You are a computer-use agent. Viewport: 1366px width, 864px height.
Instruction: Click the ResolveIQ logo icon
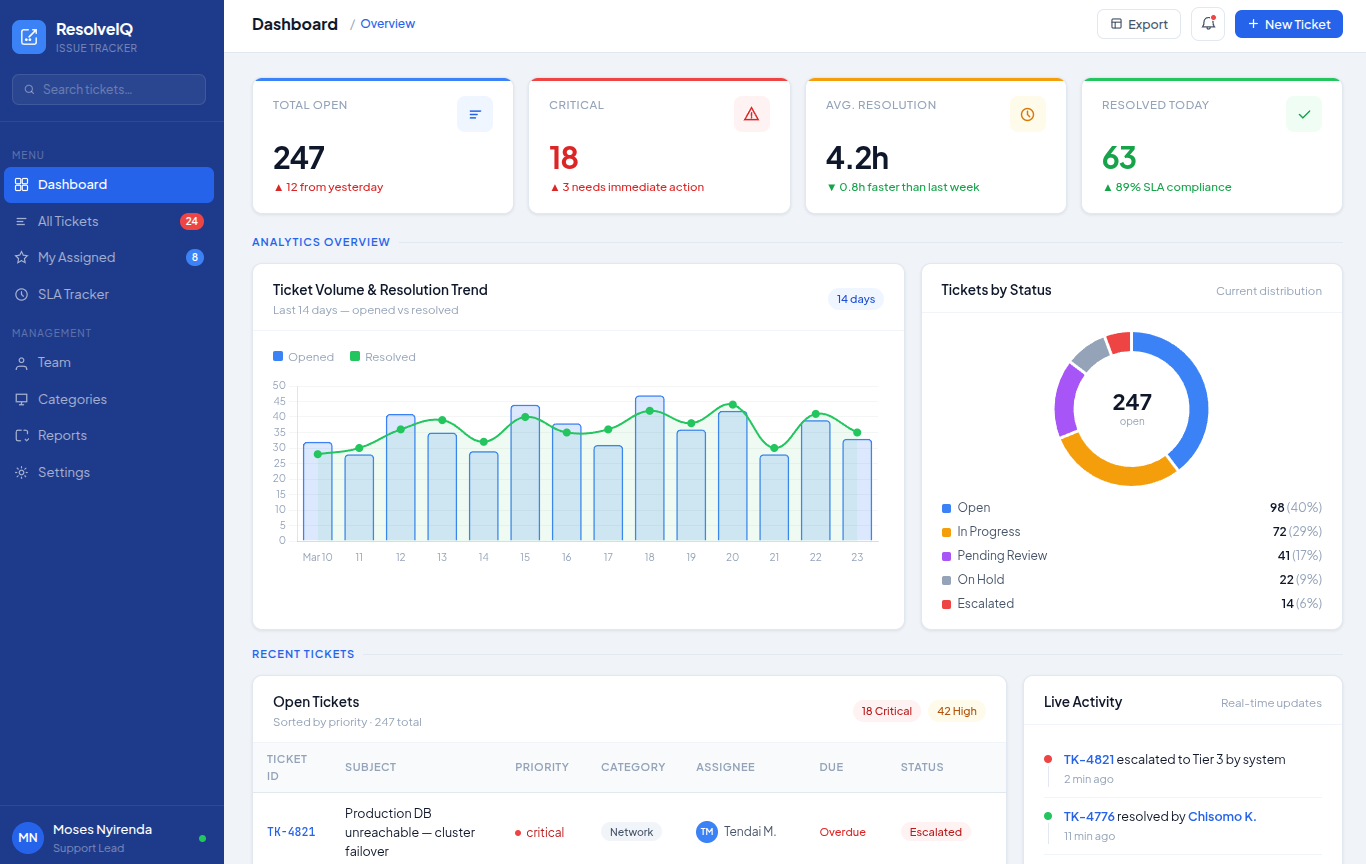29,37
